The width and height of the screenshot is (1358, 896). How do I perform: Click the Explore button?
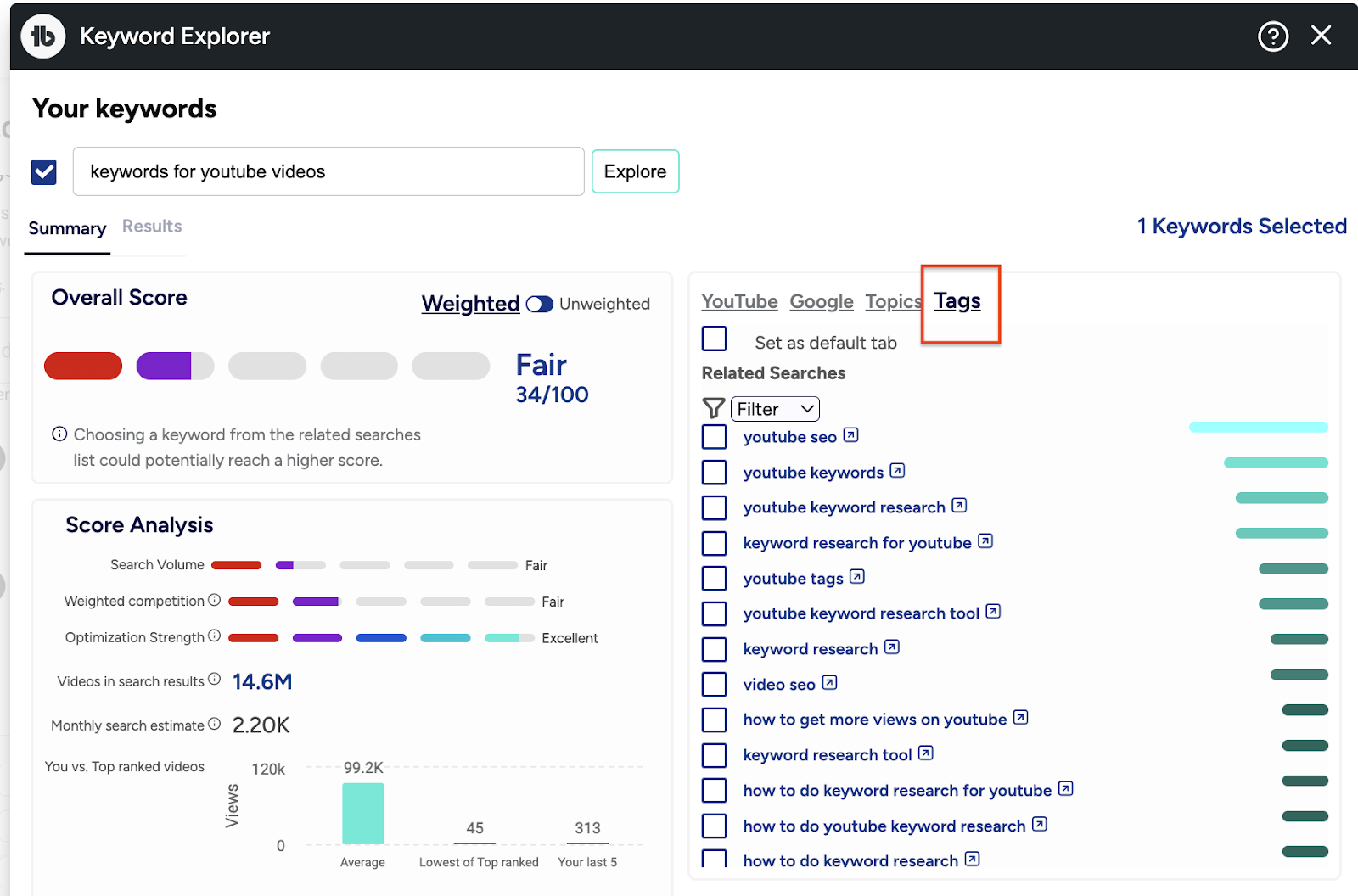click(635, 171)
